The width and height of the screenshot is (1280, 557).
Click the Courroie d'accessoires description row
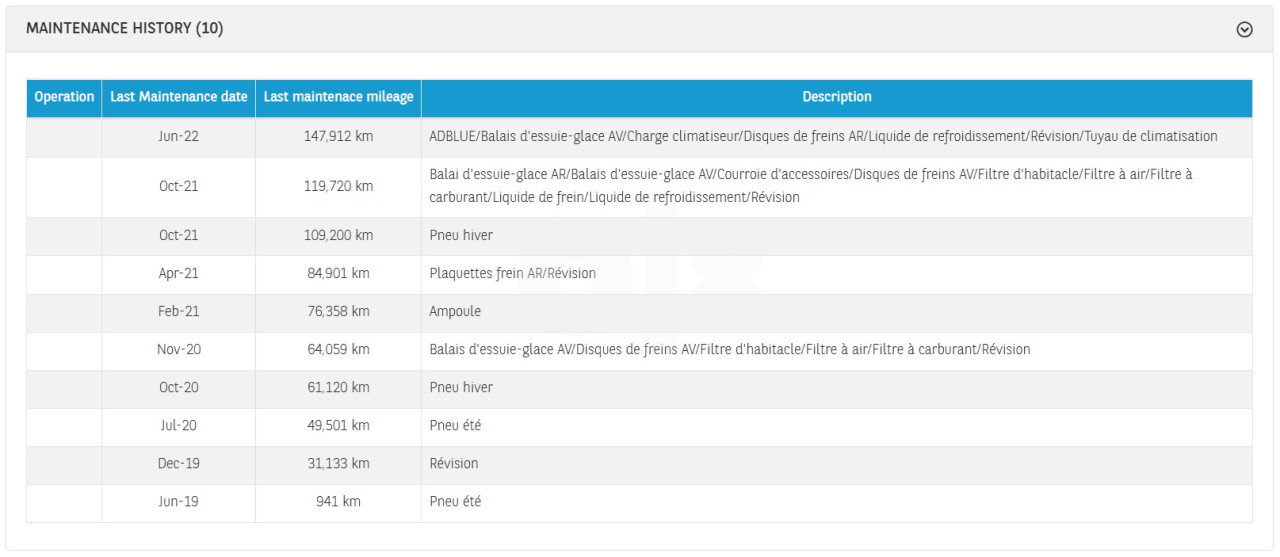(810, 187)
